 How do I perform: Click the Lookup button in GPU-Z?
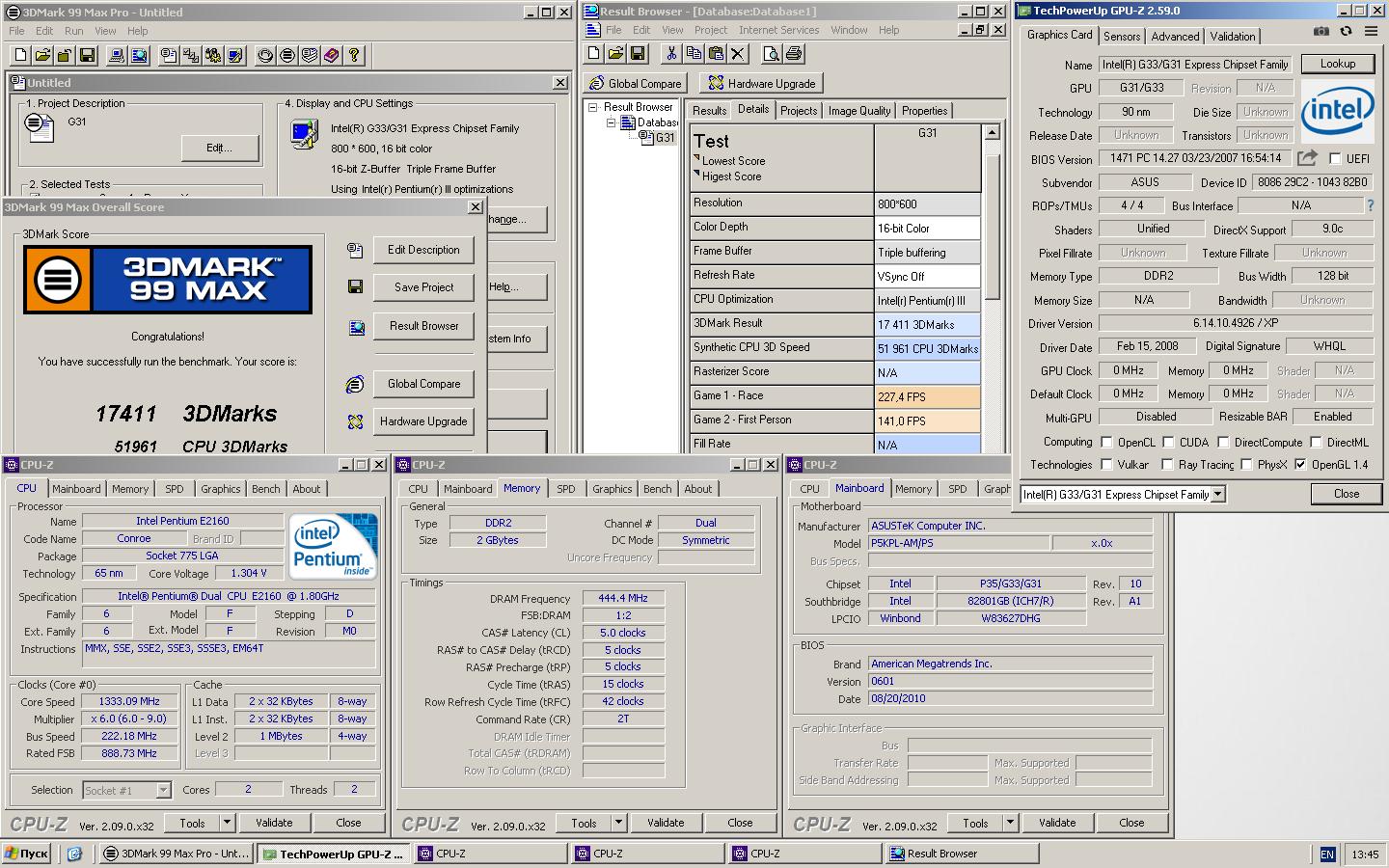pyautogui.click(x=1338, y=64)
